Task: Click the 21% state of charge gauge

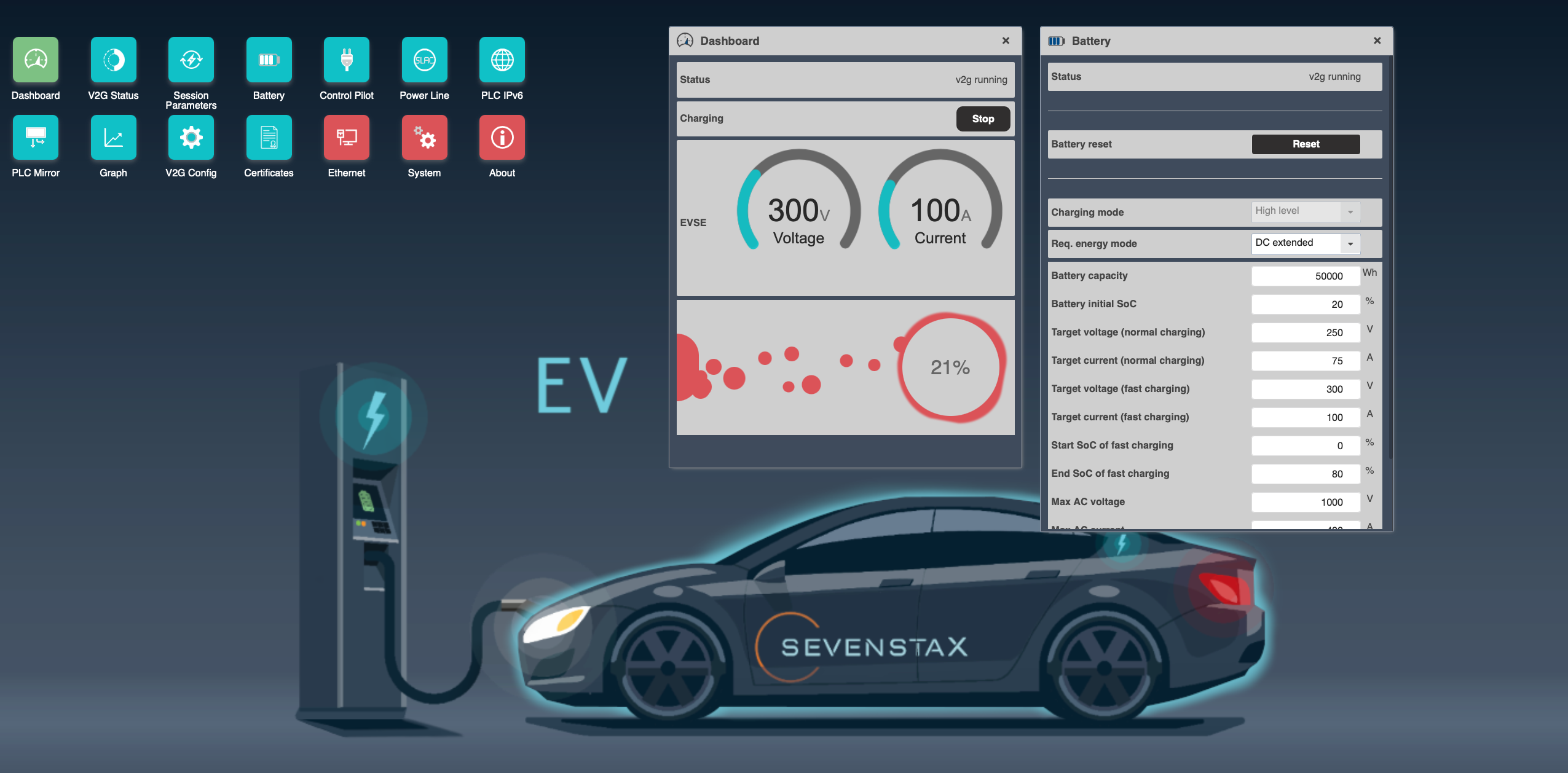Action: (x=950, y=367)
